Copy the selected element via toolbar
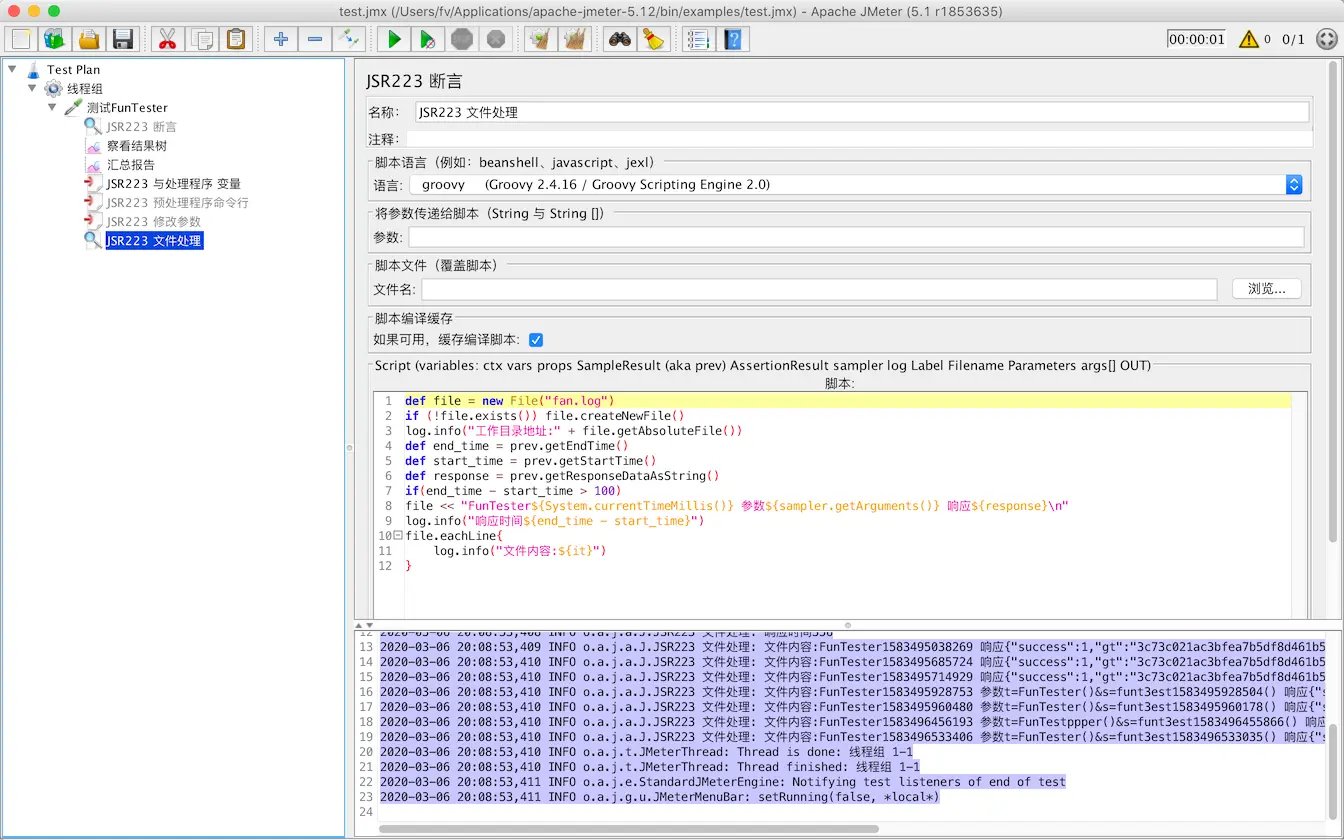This screenshot has width=1344, height=840. tap(201, 39)
